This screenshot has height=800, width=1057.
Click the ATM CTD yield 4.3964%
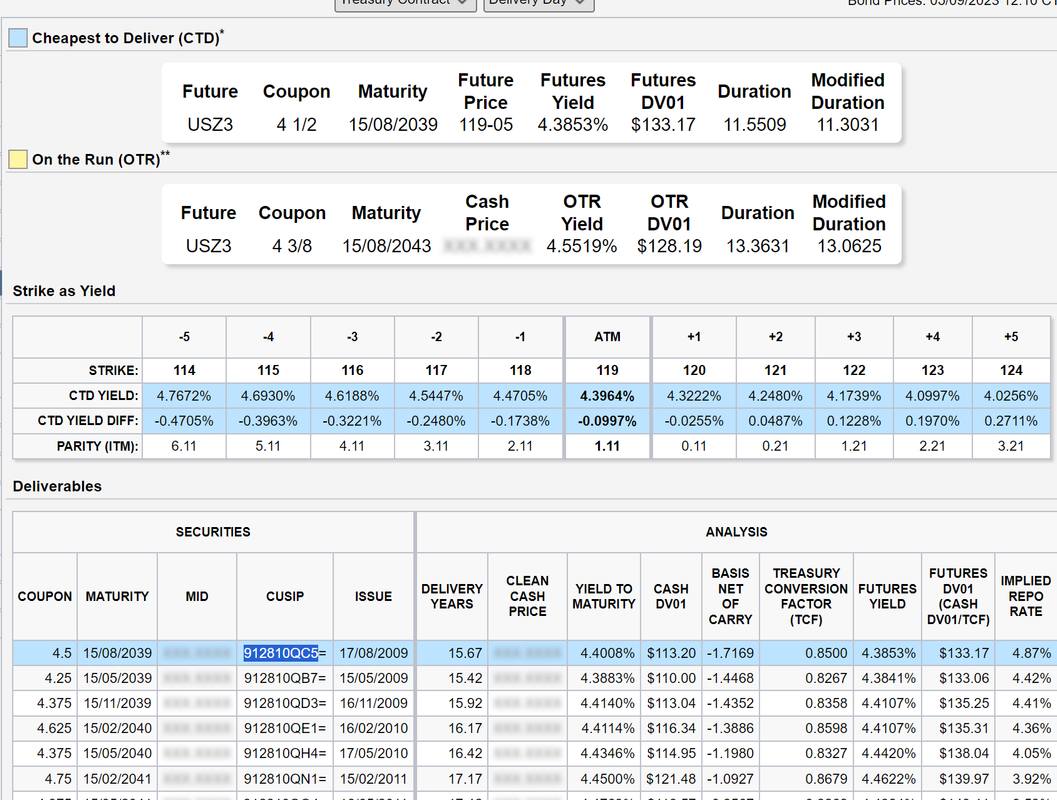[607, 396]
